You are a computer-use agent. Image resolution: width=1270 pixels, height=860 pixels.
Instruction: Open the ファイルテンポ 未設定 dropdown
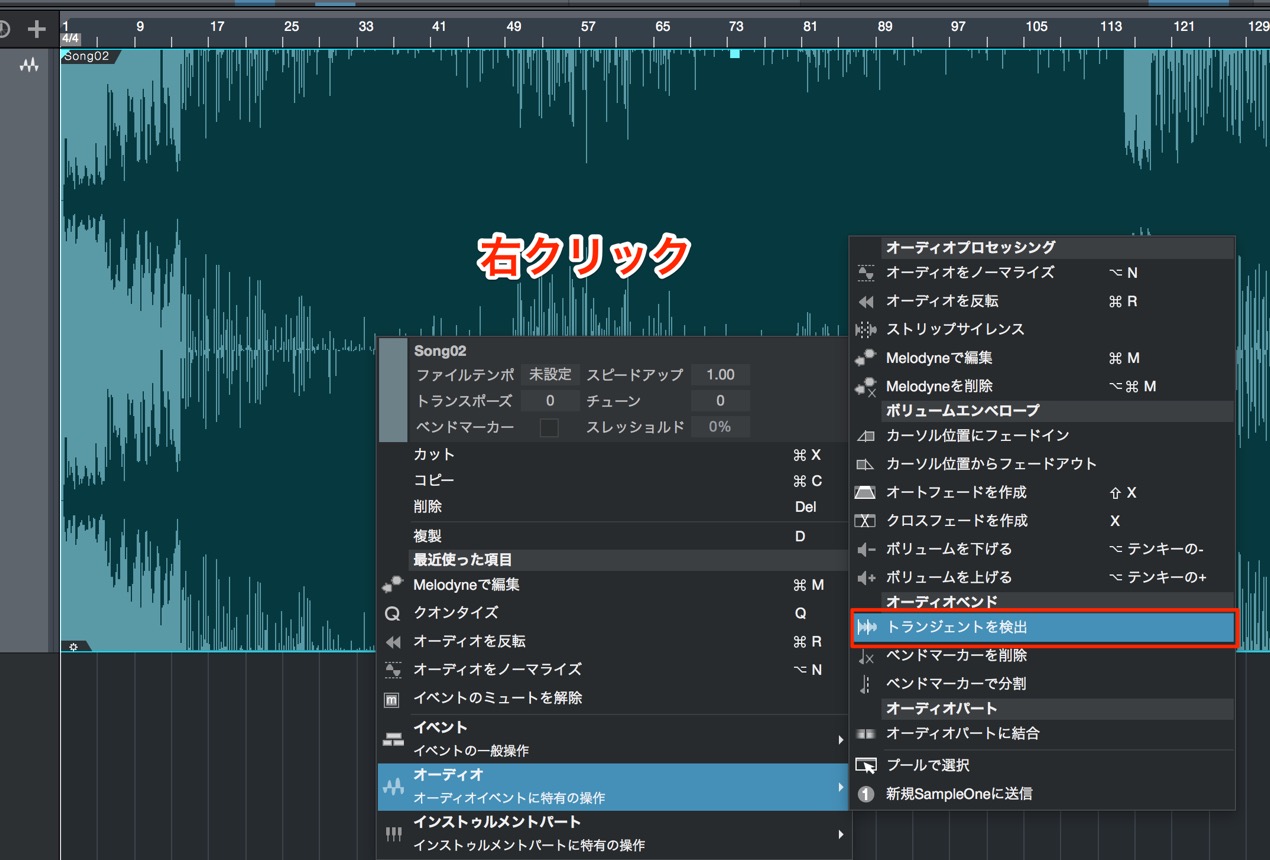coord(550,375)
